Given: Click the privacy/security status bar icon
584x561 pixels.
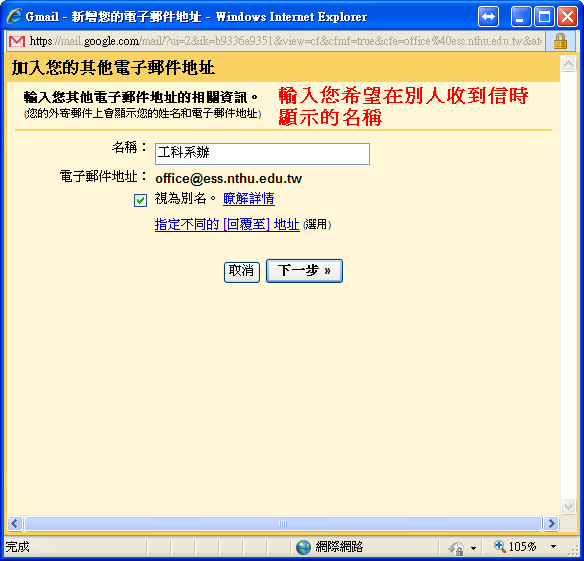Looking at the screenshot, I should coord(456,548).
